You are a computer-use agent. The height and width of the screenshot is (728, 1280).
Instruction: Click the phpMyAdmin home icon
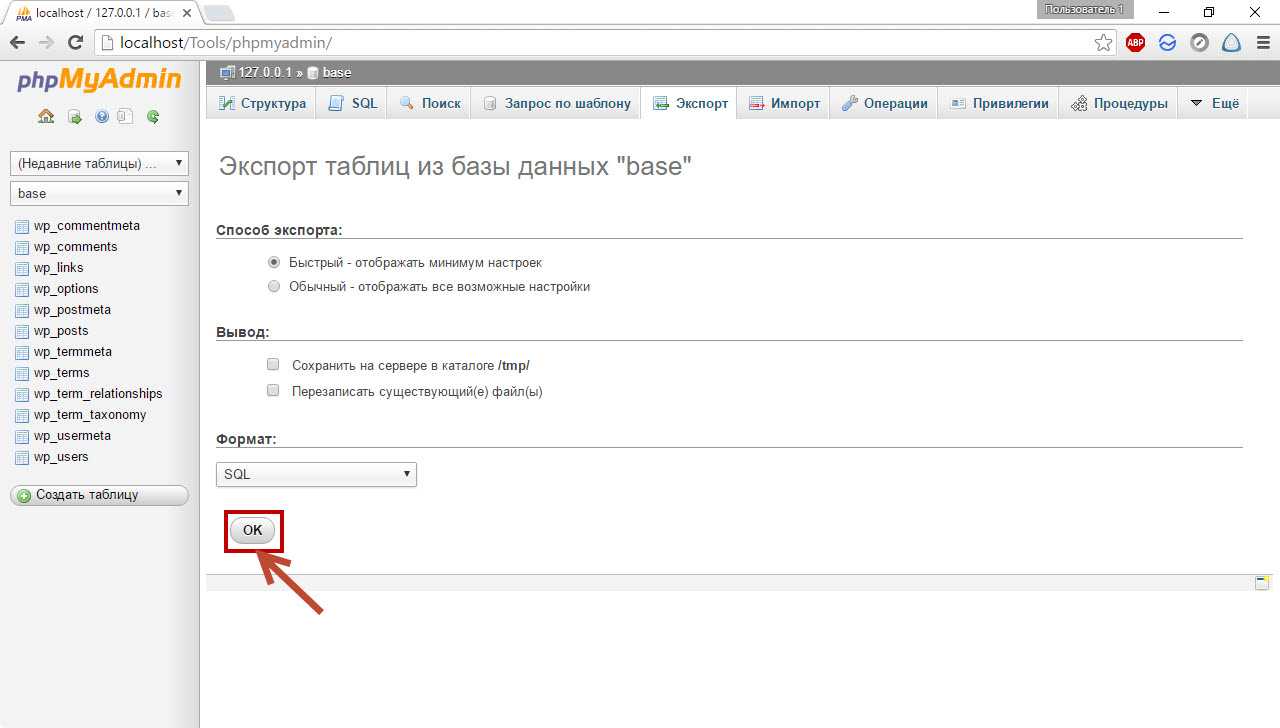pyautogui.click(x=46, y=116)
